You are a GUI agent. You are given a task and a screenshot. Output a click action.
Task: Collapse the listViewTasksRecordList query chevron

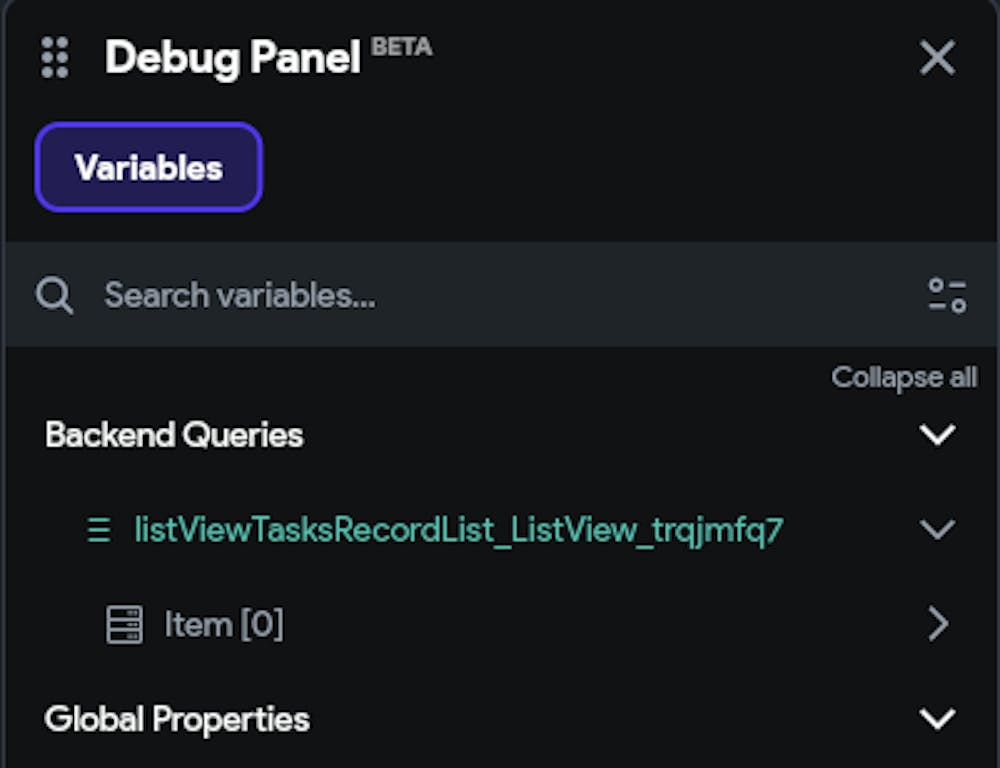click(937, 530)
